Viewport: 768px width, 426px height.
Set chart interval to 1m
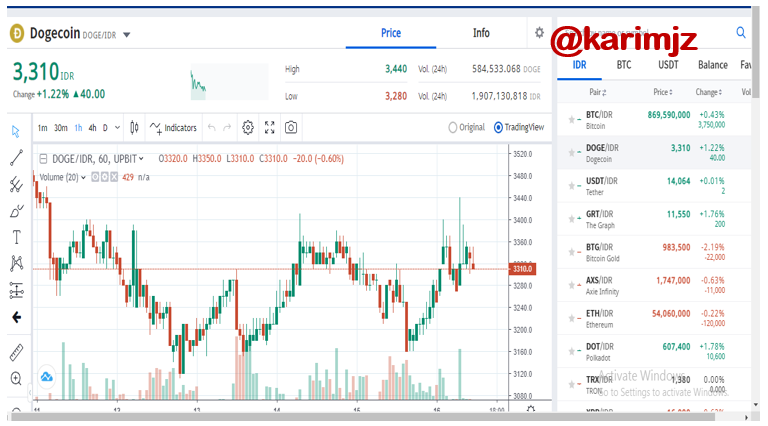43,128
